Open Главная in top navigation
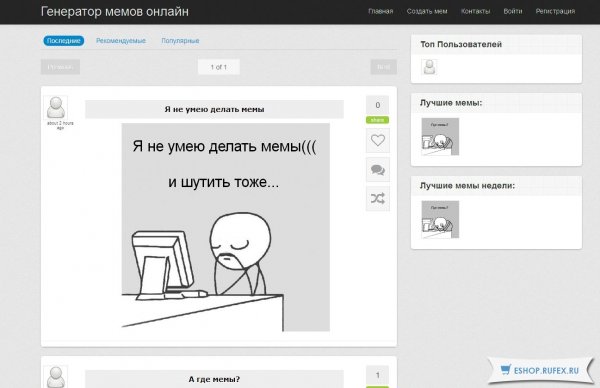The width and height of the screenshot is (600, 388). pos(381,11)
